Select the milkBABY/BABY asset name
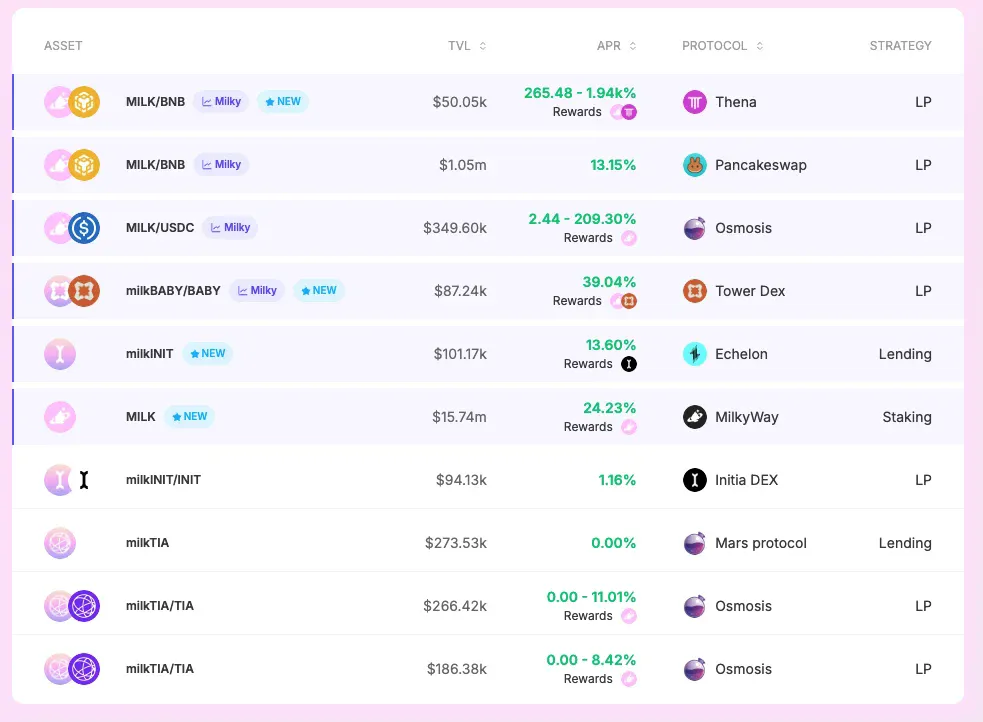 click(x=173, y=291)
